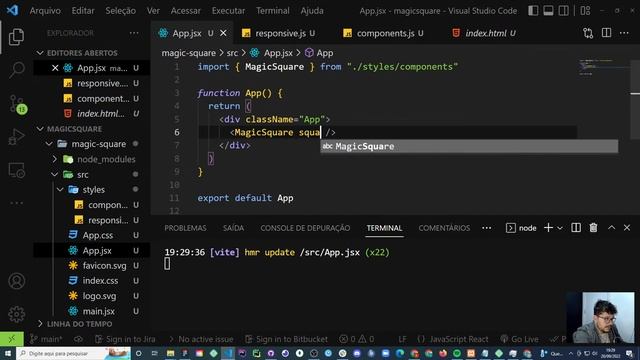Viewport: 640px width, 360px height.
Task: Select the node terminal instance
Action: coord(521,228)
